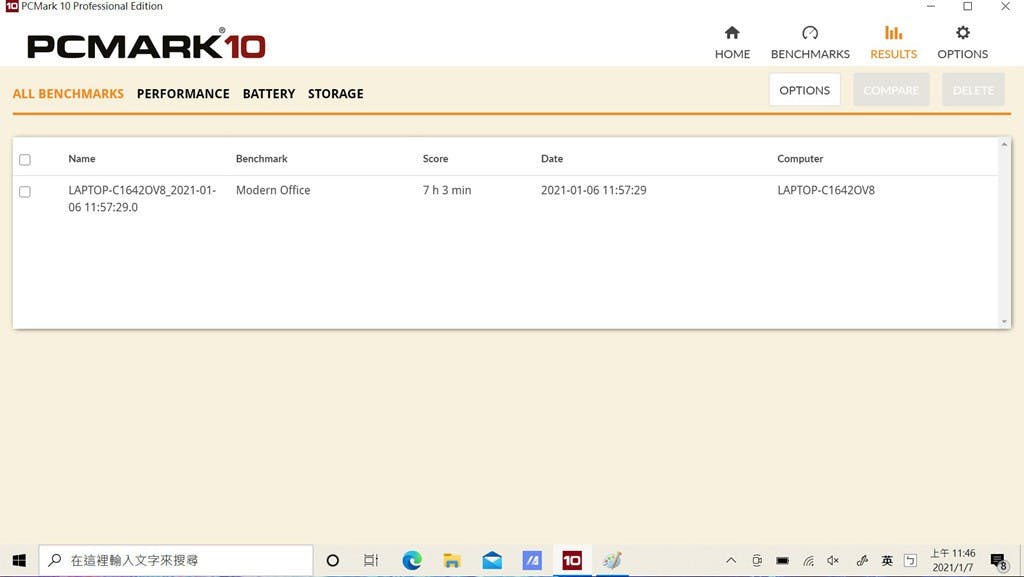Image resolution: width=1024 pixels, height=577 pixels.
Task: Open Wi-Fi network settings in tray
Action: (808, 560)
